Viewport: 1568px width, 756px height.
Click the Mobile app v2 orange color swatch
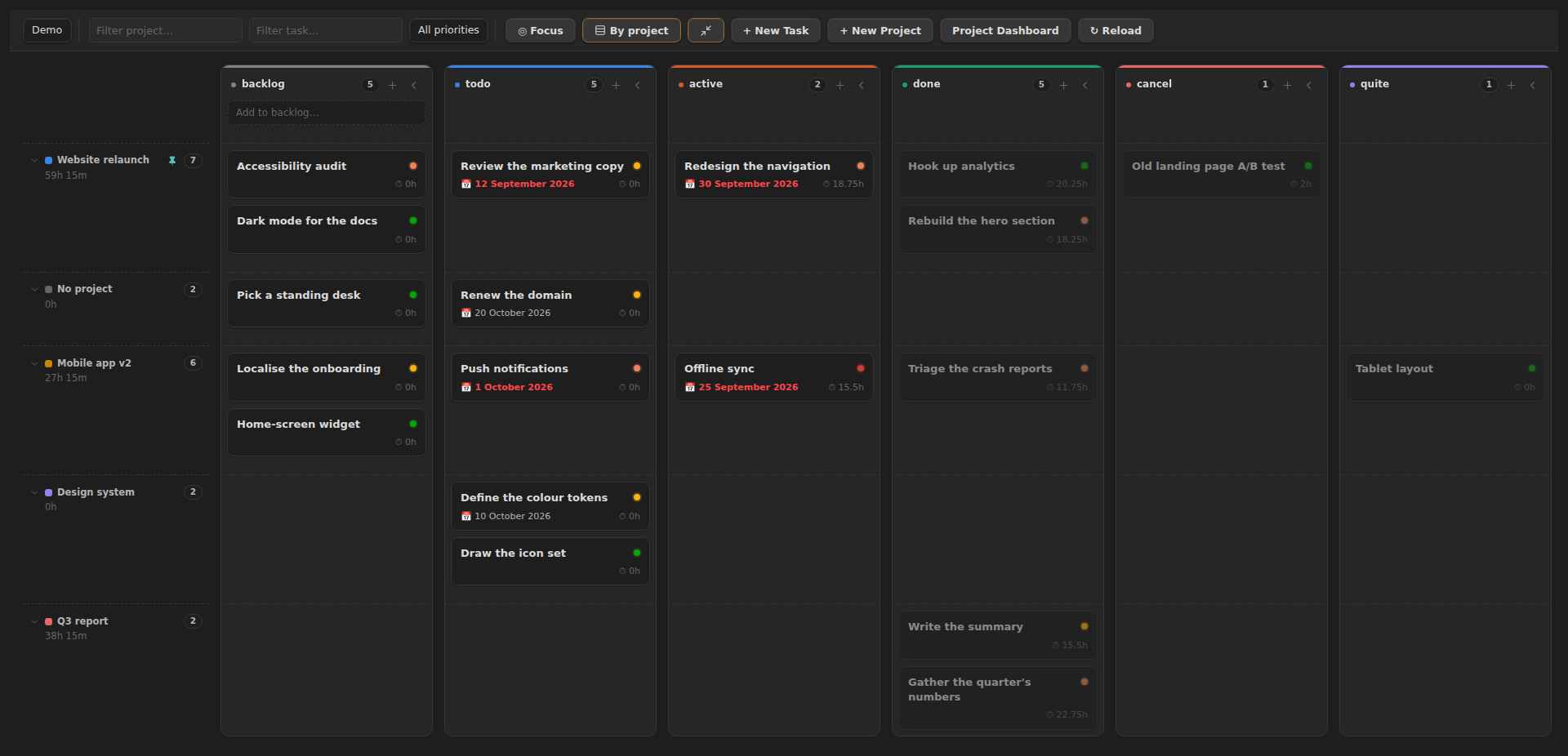click(48, 363)
